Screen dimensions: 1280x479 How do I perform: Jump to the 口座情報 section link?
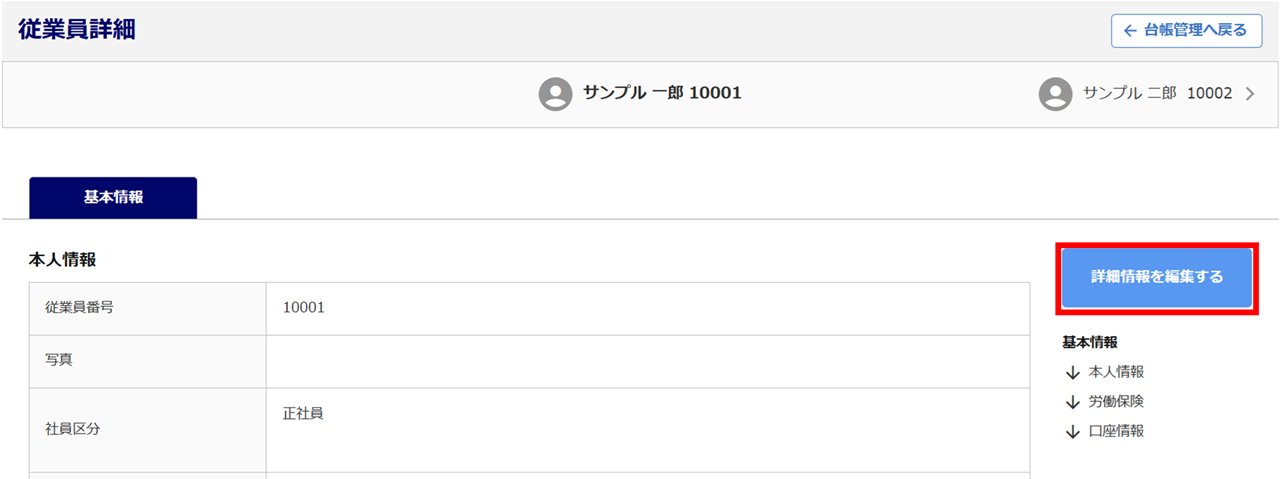(x=1116, y=432)
